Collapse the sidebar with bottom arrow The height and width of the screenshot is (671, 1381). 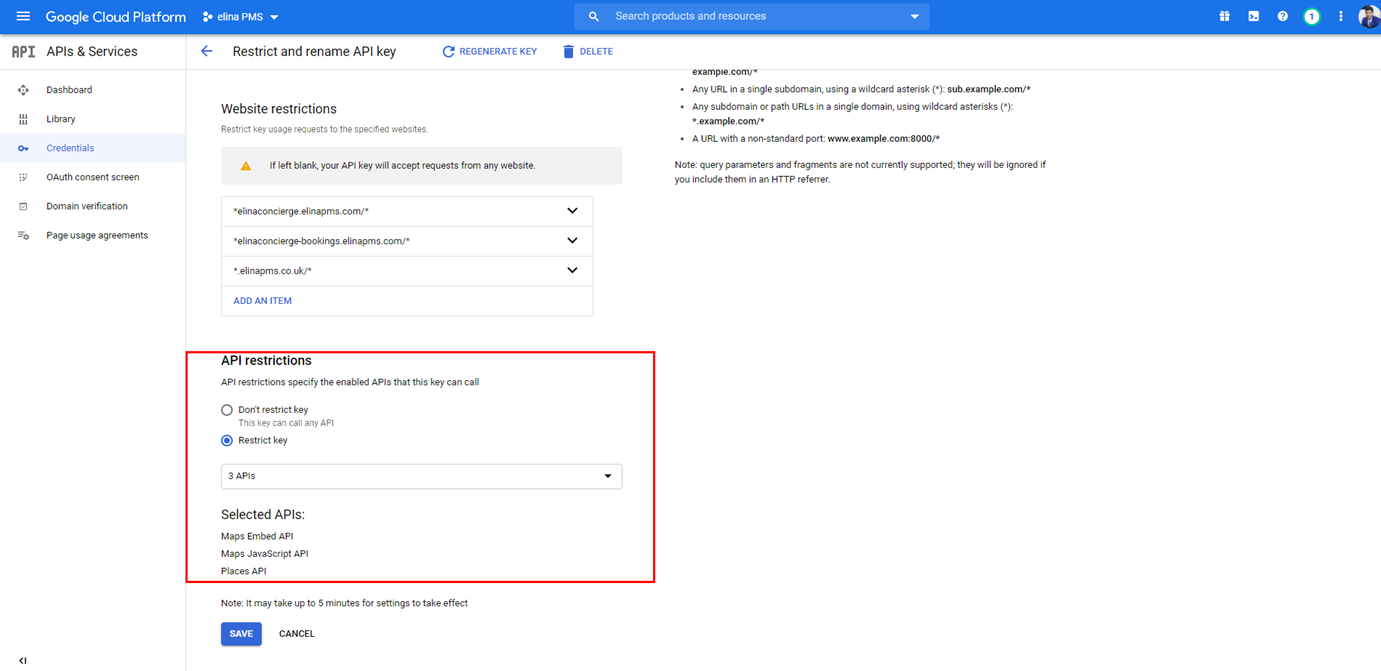coord(23,660)
